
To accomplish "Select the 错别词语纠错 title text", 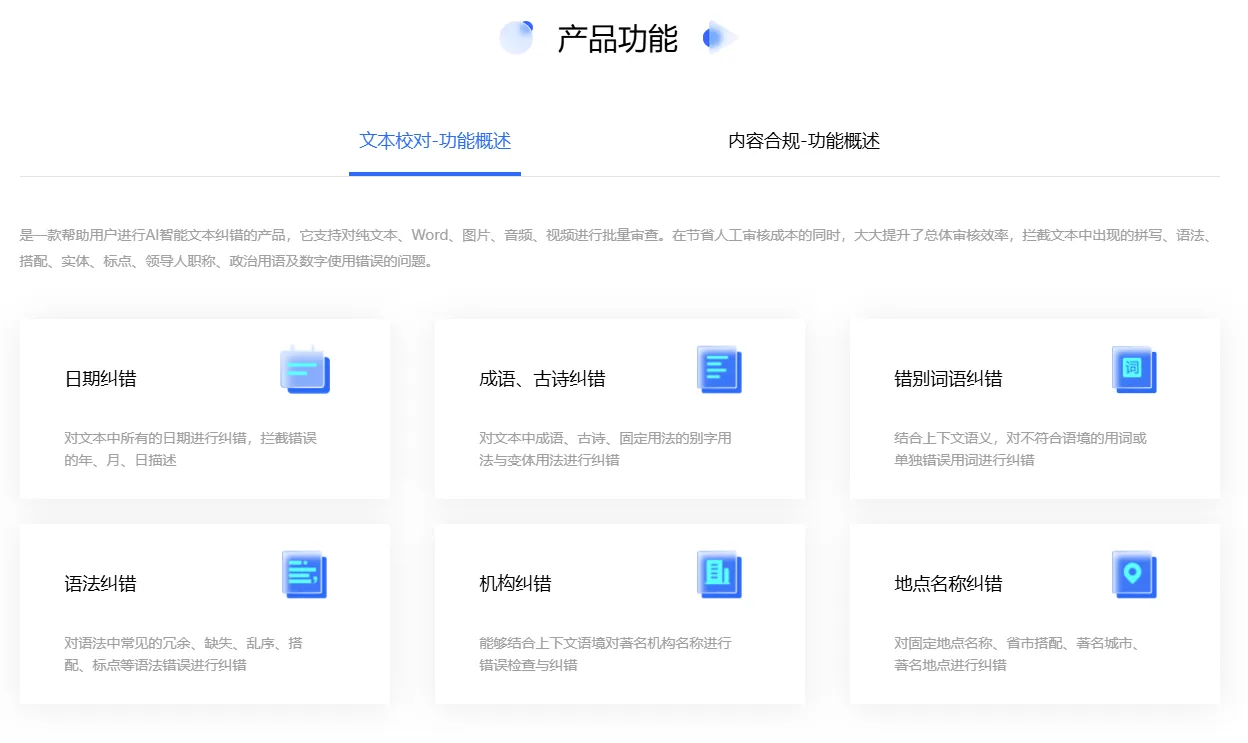I will [948, 379].
